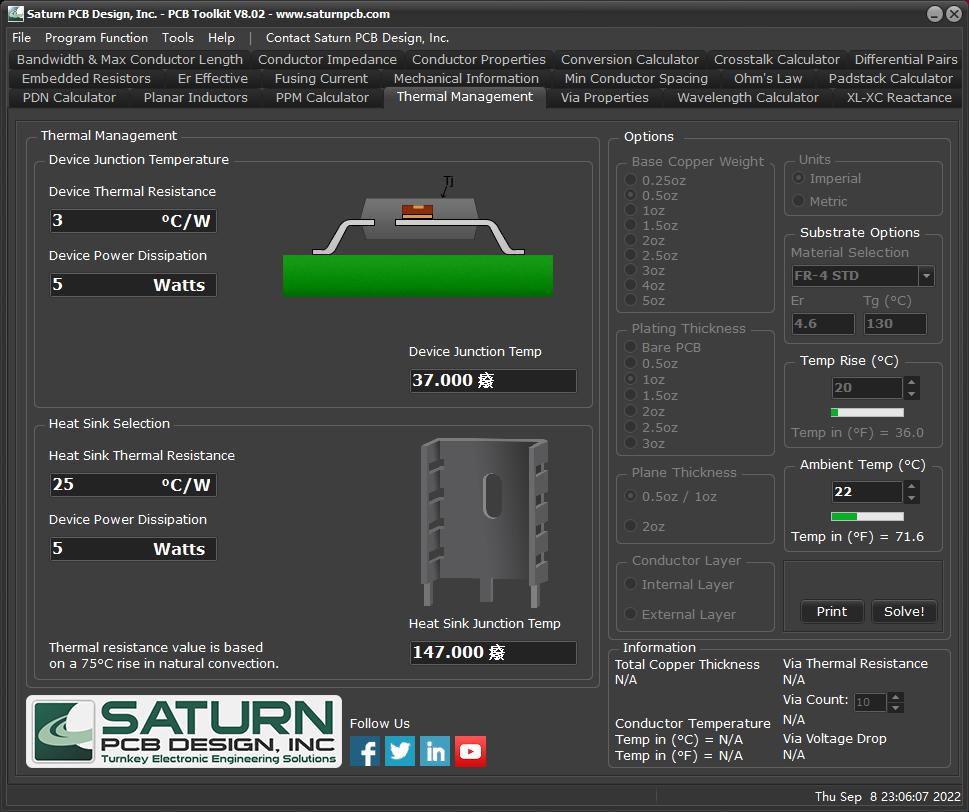Select 0.5oz / 1oz plane thickness
Viewport: 969px width, 812px height.
point(630,496)
